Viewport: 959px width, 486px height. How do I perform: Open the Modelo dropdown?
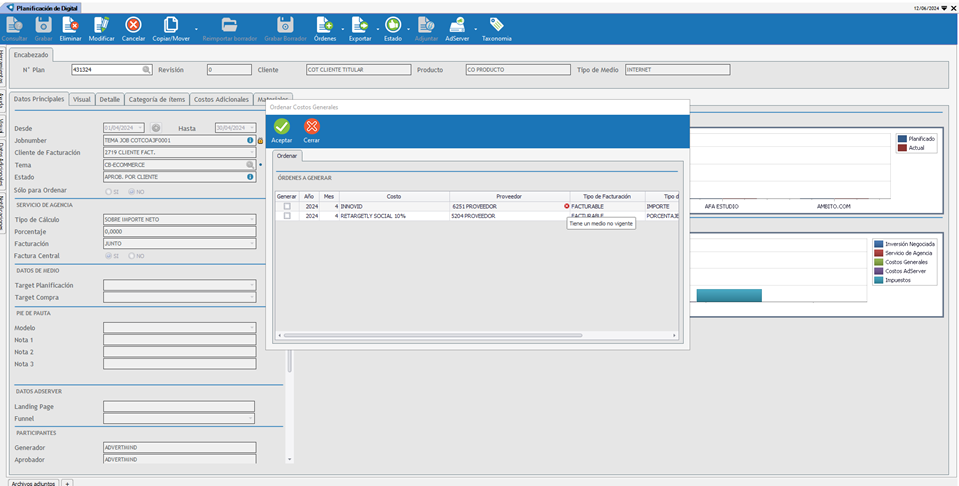(251, 328)
